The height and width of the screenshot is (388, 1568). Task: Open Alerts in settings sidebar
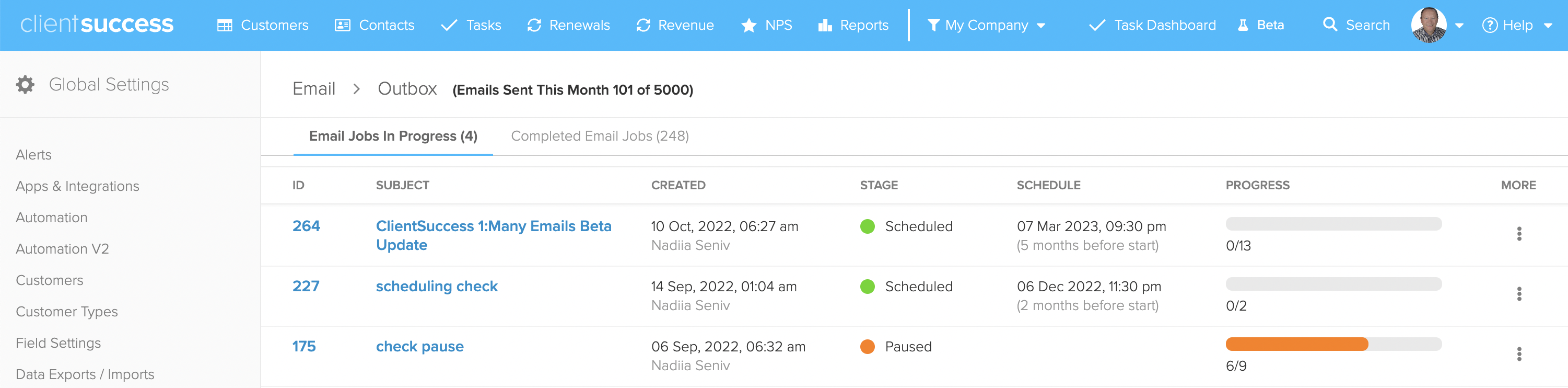click(33, 155)
